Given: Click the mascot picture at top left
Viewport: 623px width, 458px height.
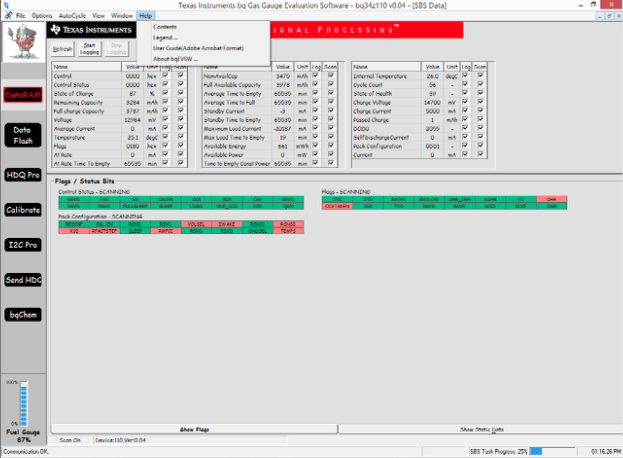Looking at the screenshot, I should tap(23, 42).
